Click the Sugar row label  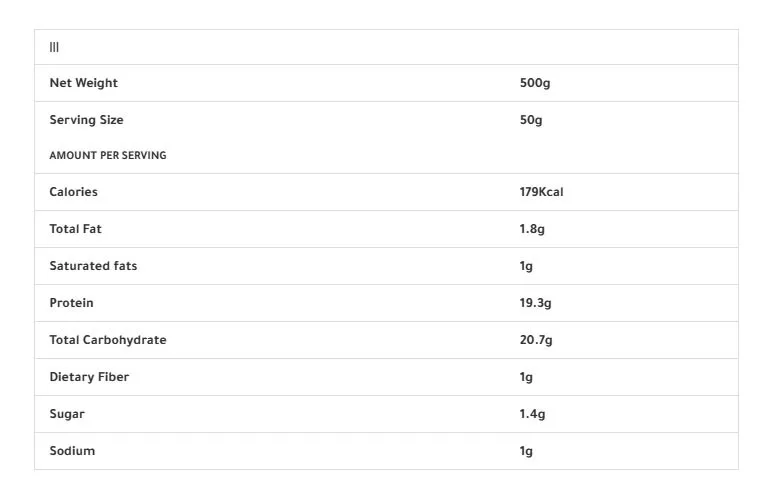pyautogui.click(x=67, y=414)
